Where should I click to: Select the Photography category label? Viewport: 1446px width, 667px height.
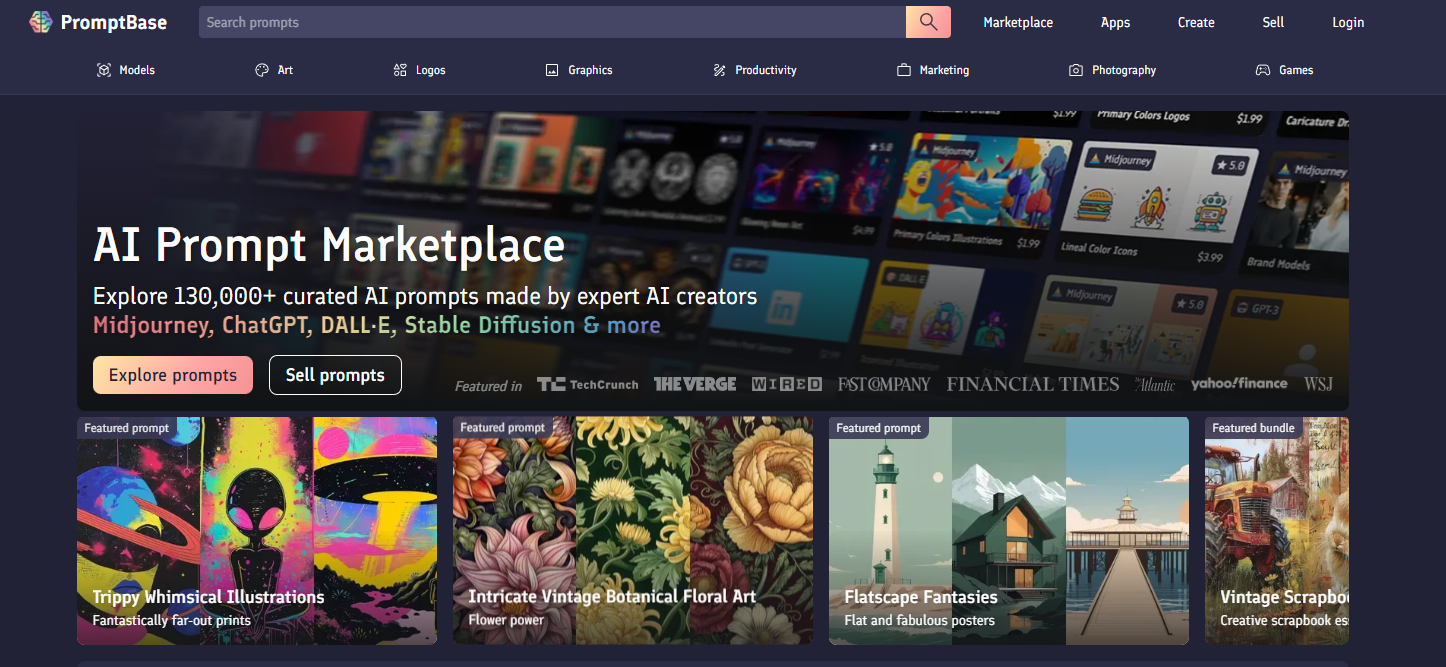click(x=1124, y=70)
